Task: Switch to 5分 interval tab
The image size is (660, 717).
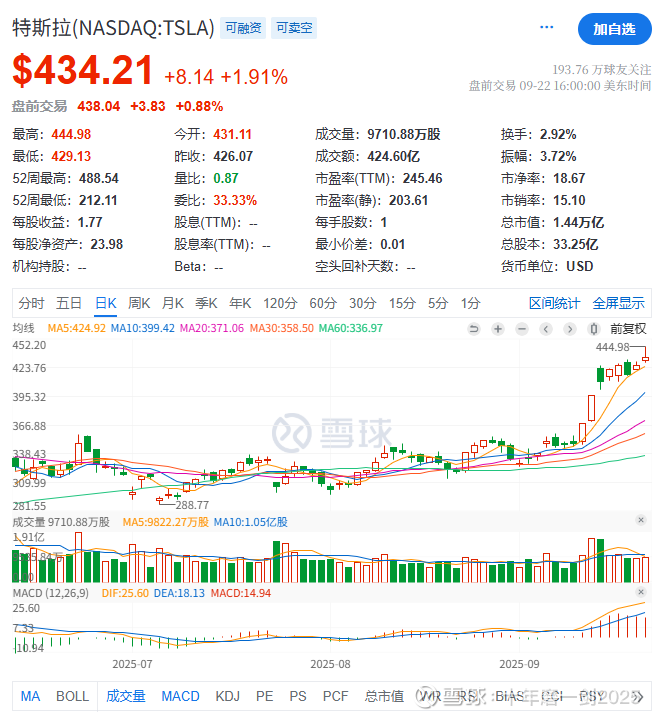Action: (438, 303)
